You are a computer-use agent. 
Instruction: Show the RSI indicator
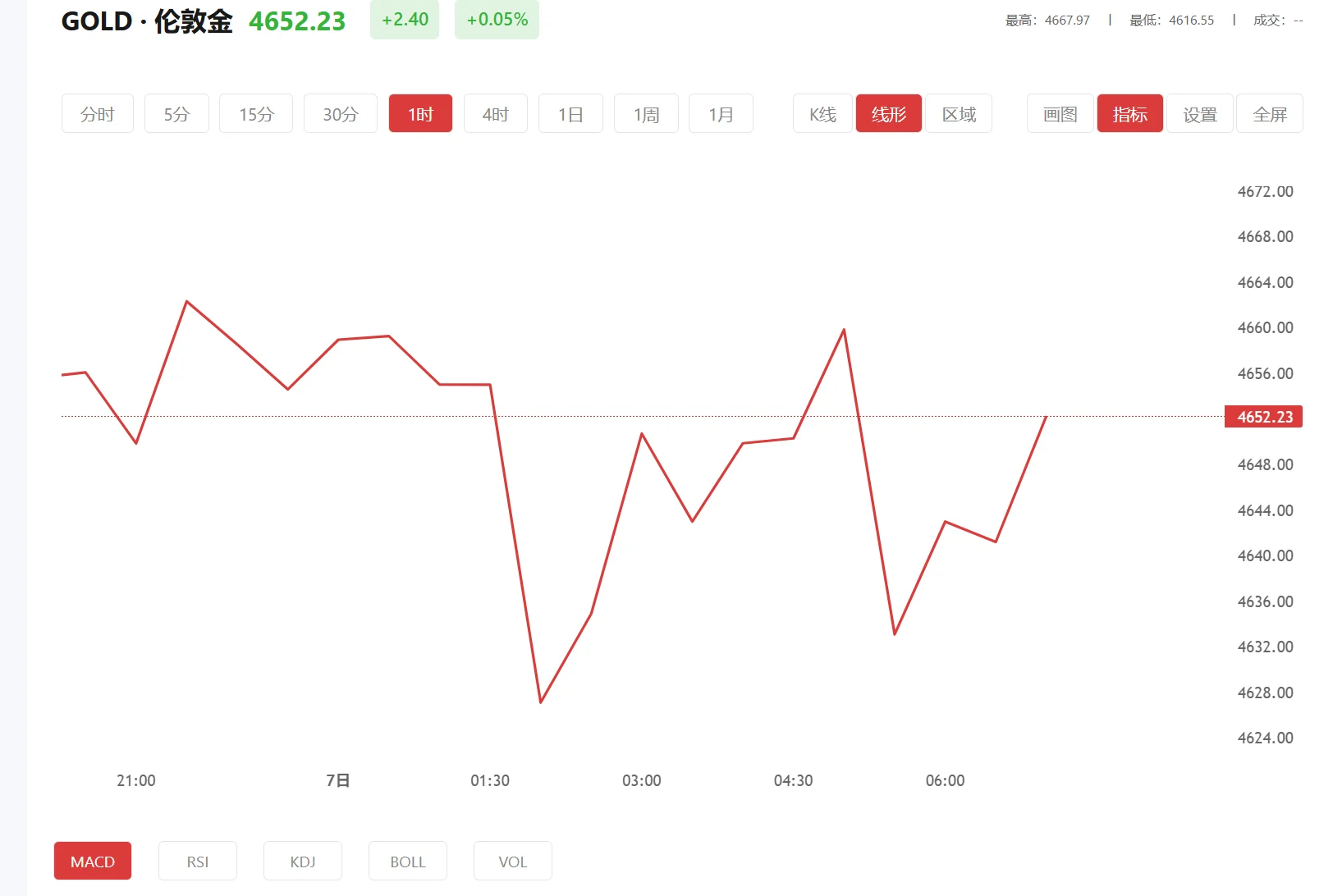[x=197, y=861]
